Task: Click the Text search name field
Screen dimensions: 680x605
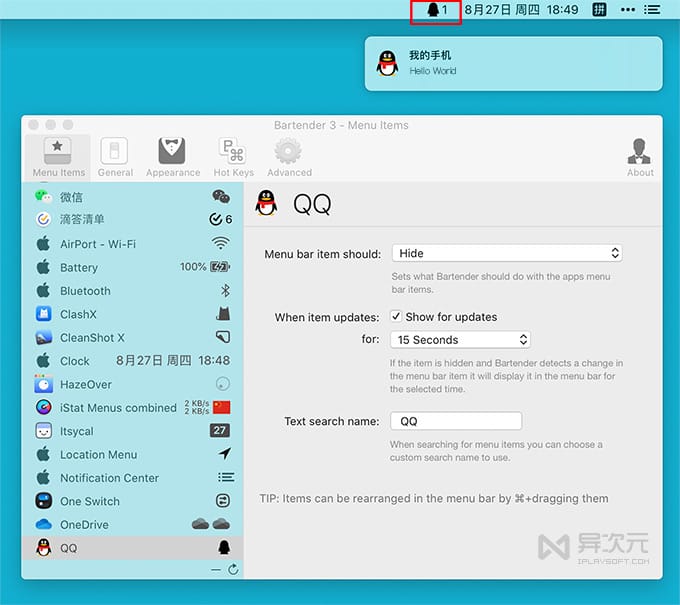Action: click(x=456, y=421)
